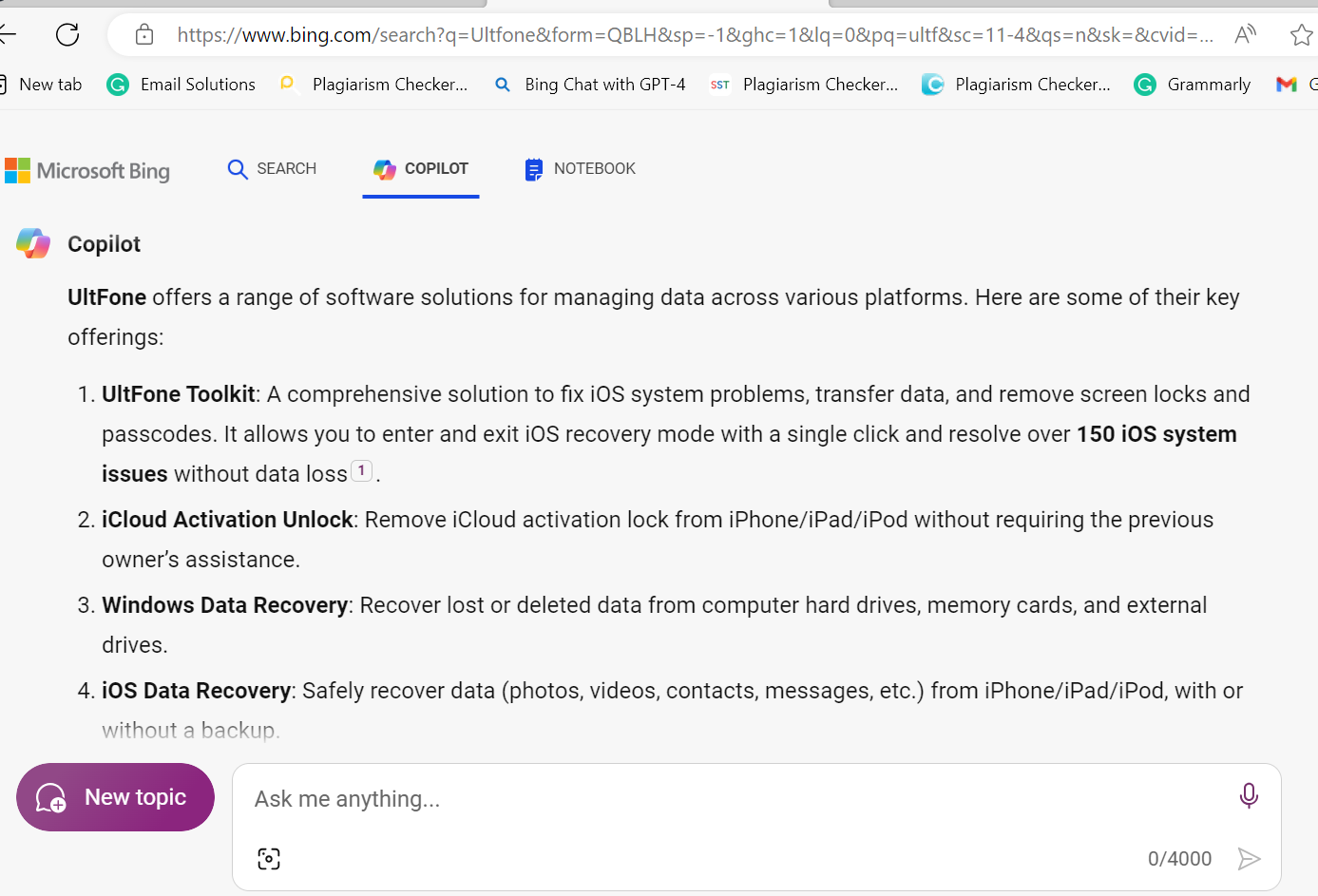Screen dimensions: 1318x896
Task: Switch to the SEARCH tab
Action: [272, 169]
